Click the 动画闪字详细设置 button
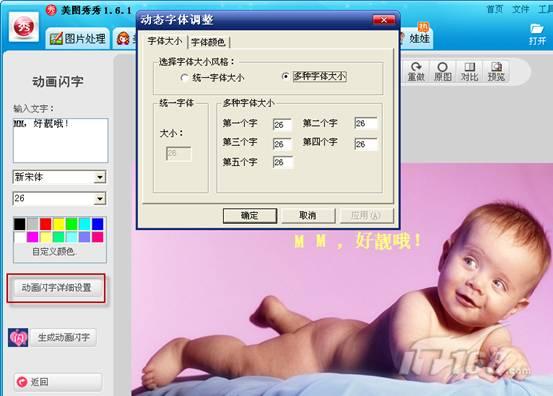 point(56,288)
